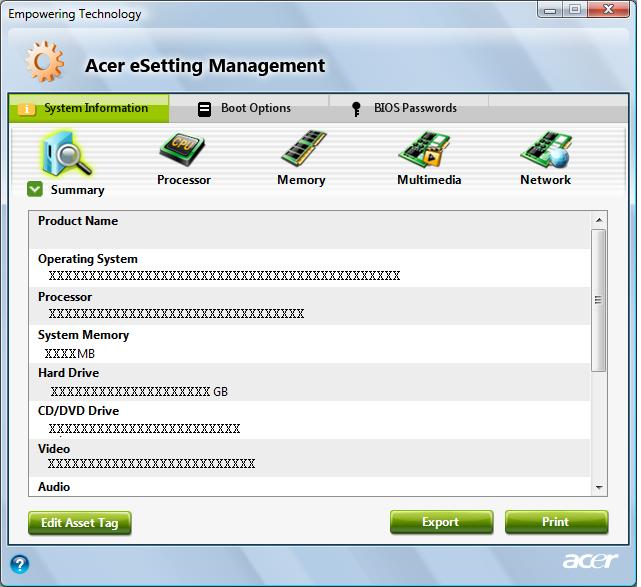Click the System Information tab info icon
Screen dimensions: 641x587
(27, 109)
